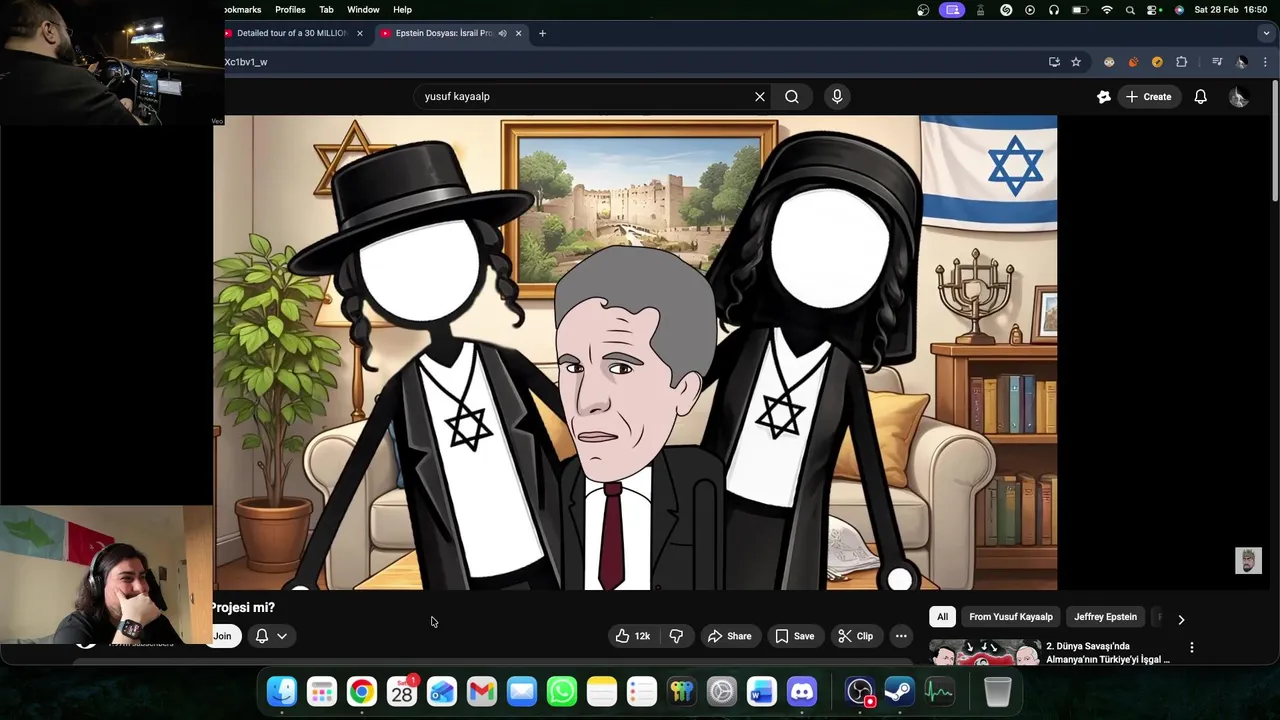Save the video to a playlist
The width and height of the screenshot is (1280, 720).
pyautogui.click(x=794, y=636)
